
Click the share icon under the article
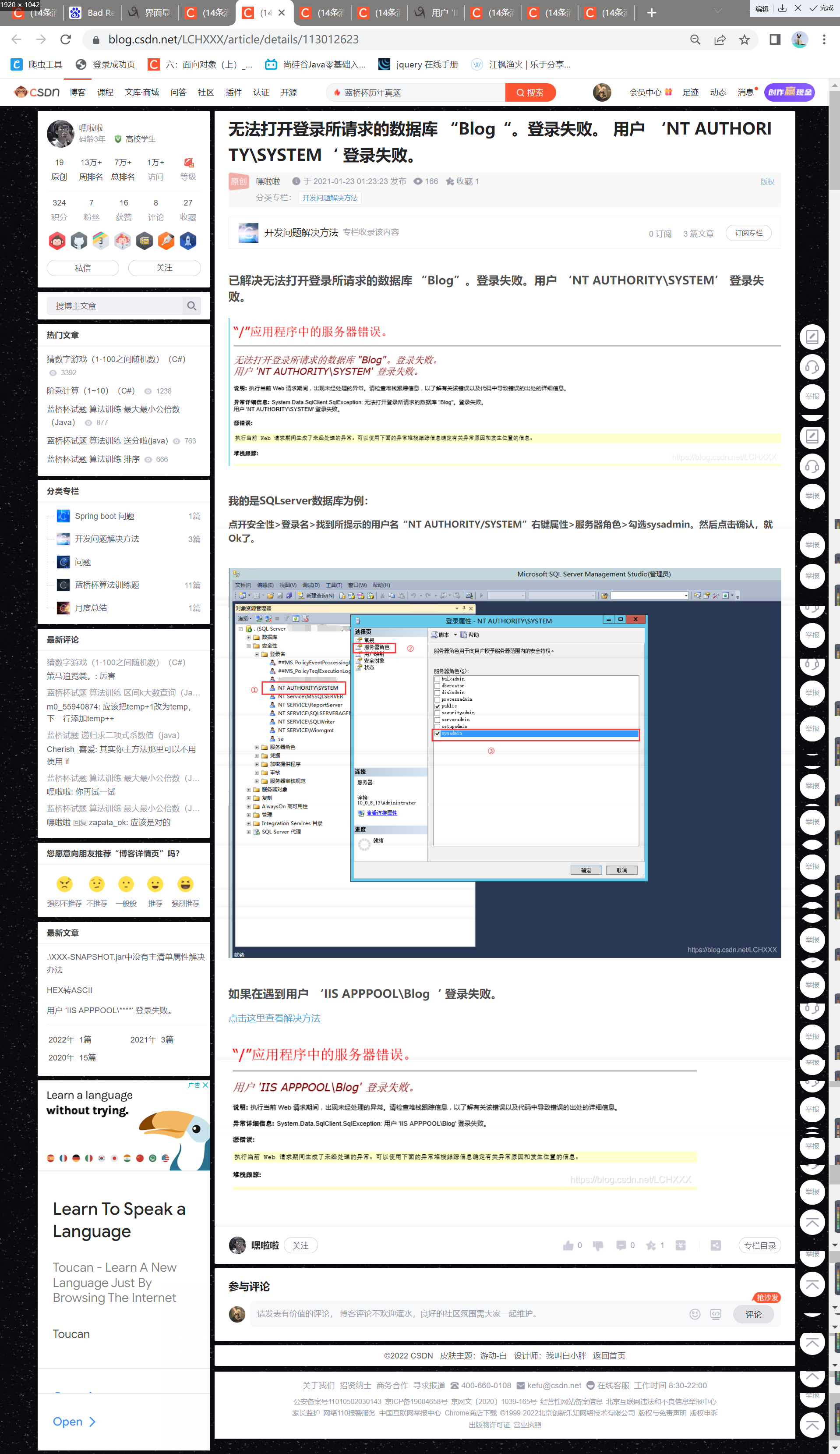tap(716, 1245)
